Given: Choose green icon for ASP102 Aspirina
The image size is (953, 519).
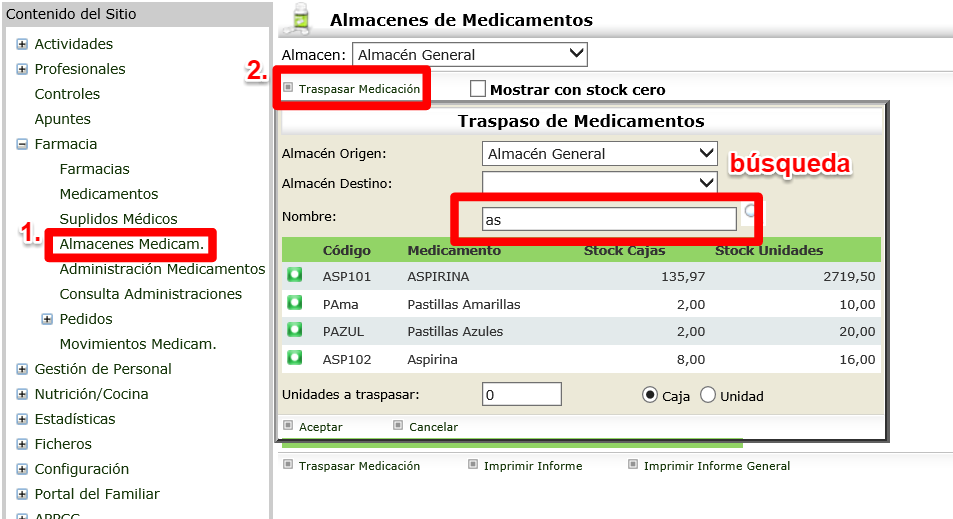Looking at the screenshot, I should tap(295, 357).
